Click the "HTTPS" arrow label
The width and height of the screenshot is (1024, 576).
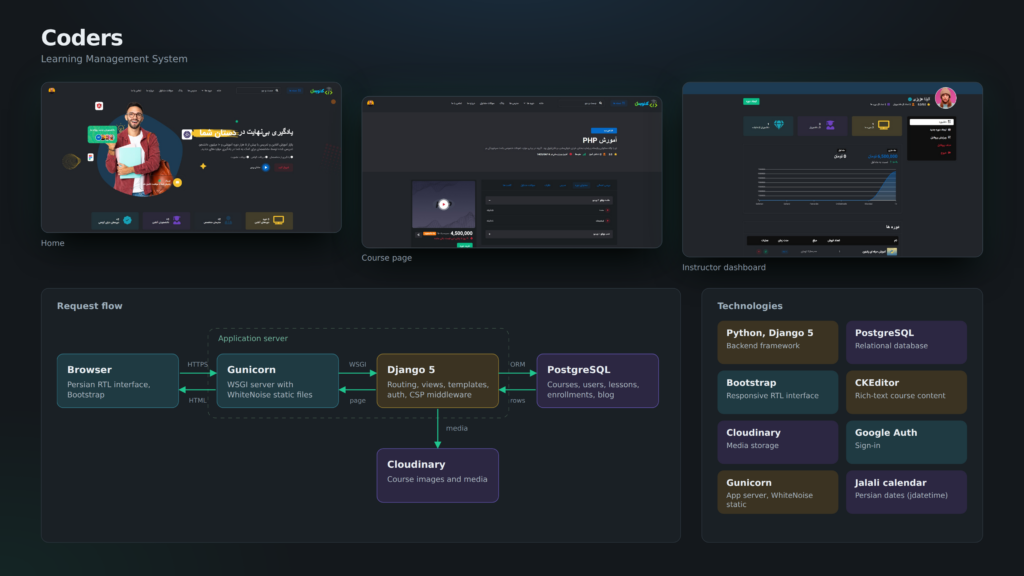tap(197, 364)
